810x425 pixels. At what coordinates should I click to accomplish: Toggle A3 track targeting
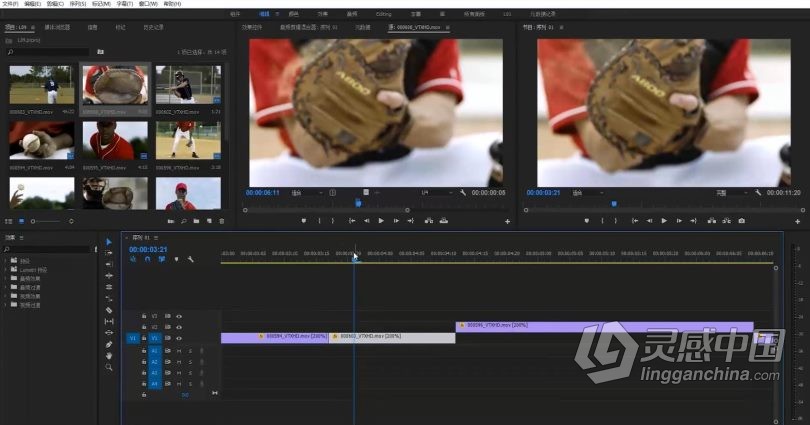[154, 373]
